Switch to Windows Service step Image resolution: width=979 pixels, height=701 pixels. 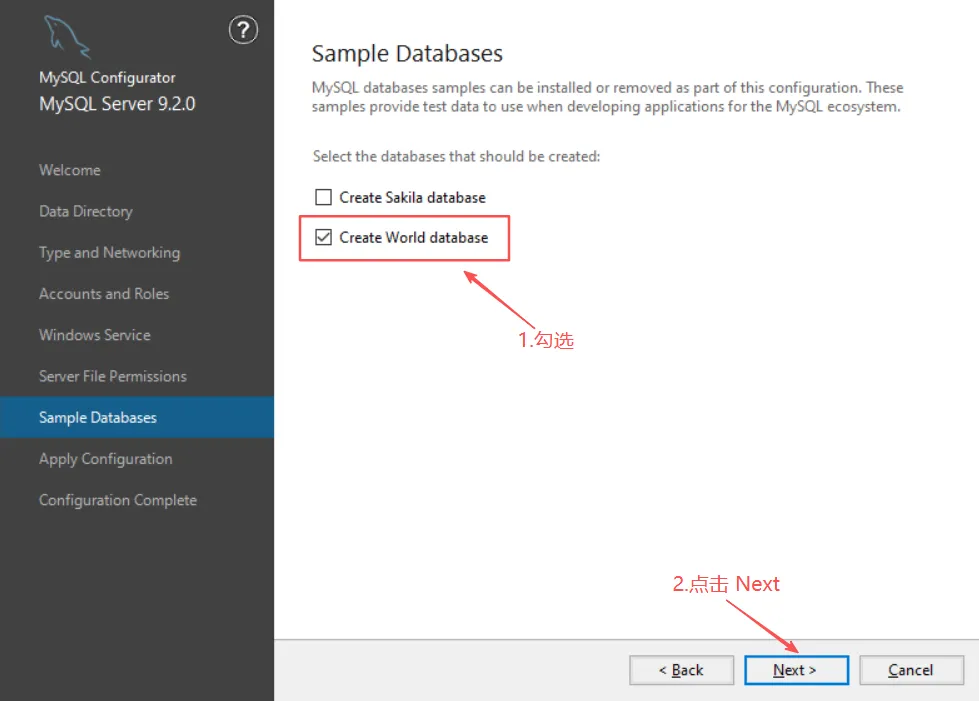pyautogui.click(x=95, y=335)
